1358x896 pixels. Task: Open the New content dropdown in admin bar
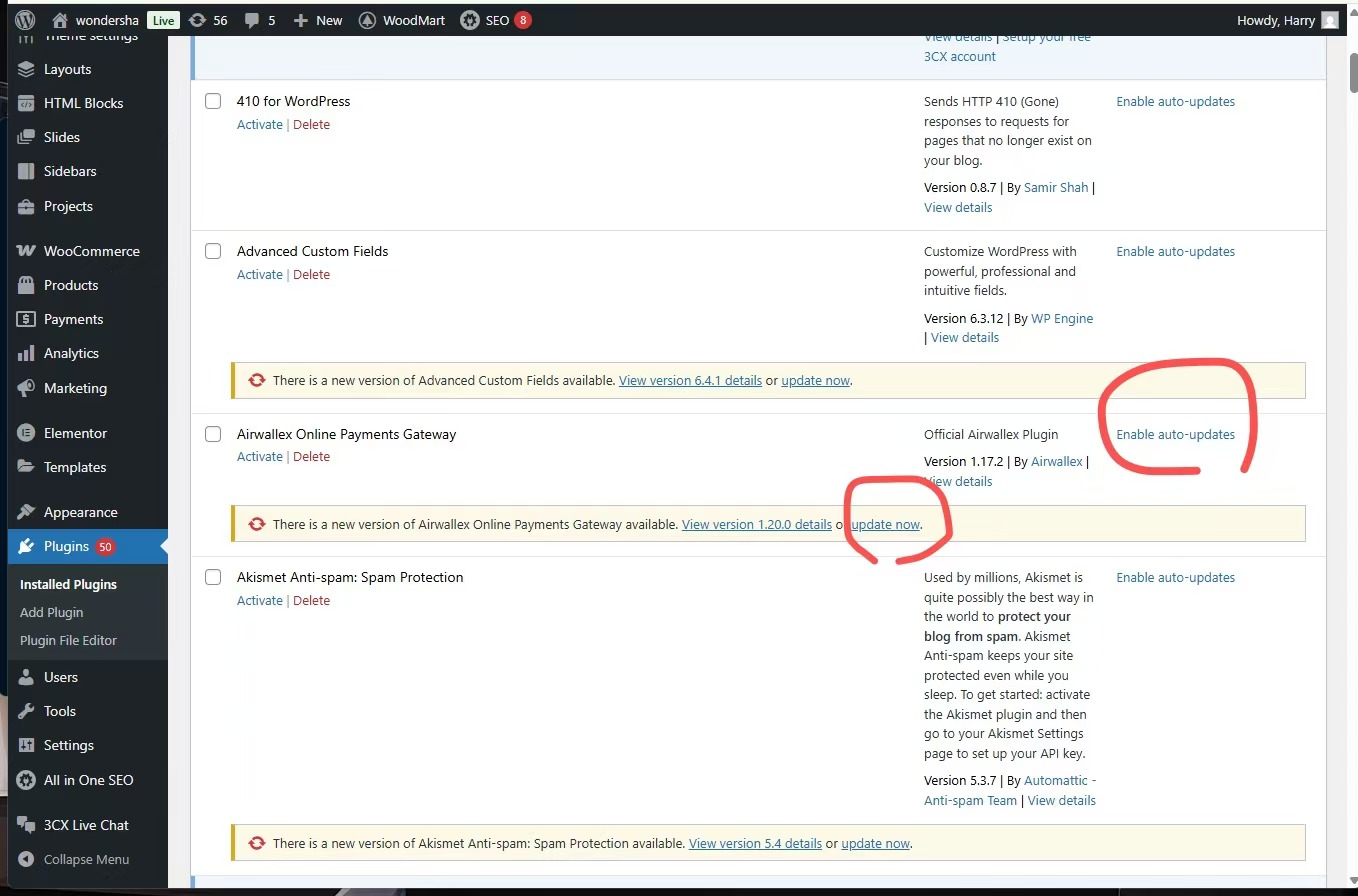pos(318,20)
